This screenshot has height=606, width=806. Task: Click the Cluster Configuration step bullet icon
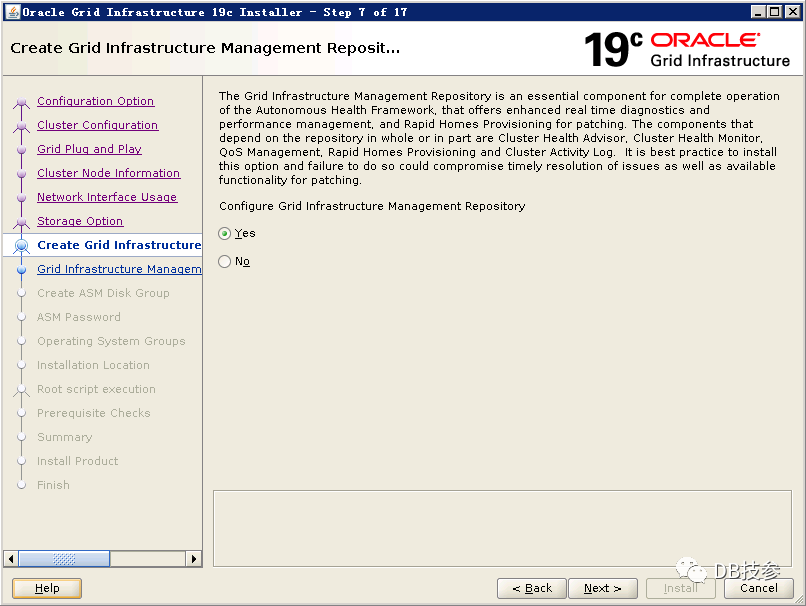[x=22, y=126]
